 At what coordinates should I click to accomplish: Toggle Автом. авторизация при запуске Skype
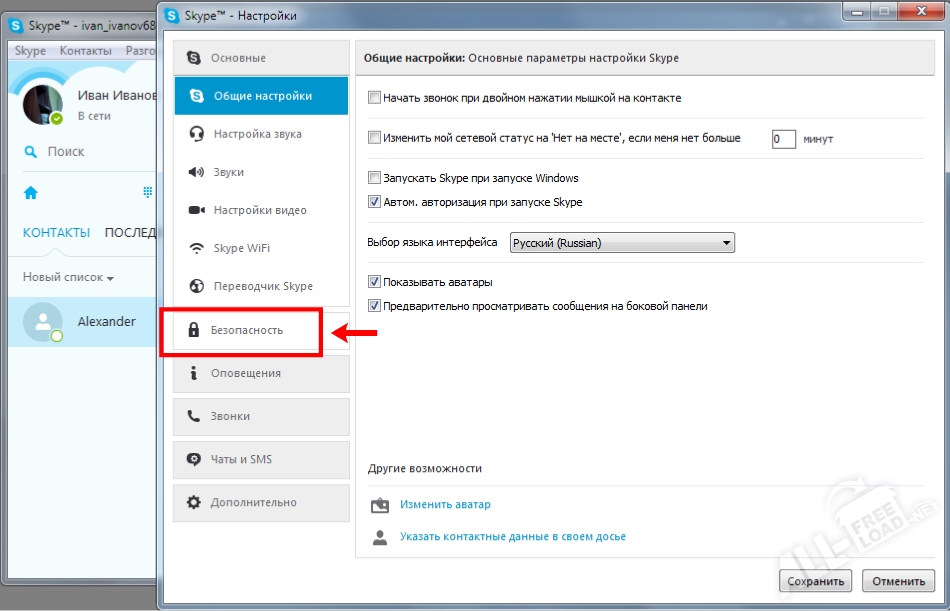coord(375,202)
